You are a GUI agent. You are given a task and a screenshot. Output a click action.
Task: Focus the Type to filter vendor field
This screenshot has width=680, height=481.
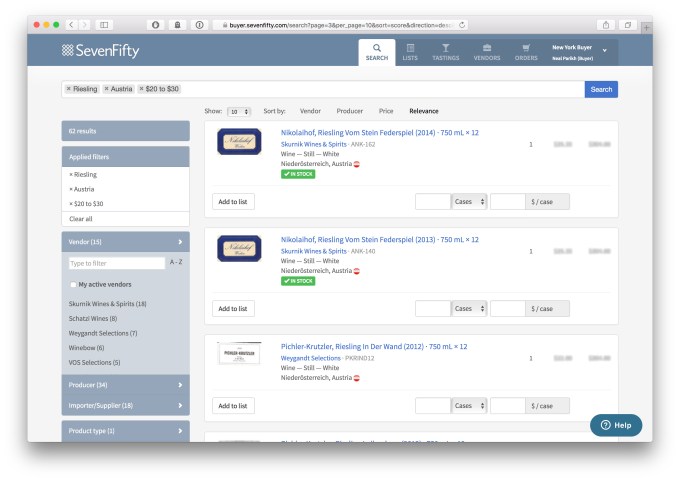(117, 263)
